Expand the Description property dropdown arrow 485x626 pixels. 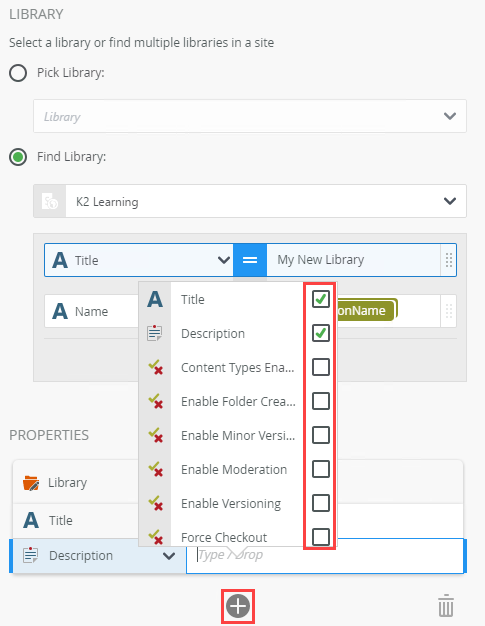169,556
